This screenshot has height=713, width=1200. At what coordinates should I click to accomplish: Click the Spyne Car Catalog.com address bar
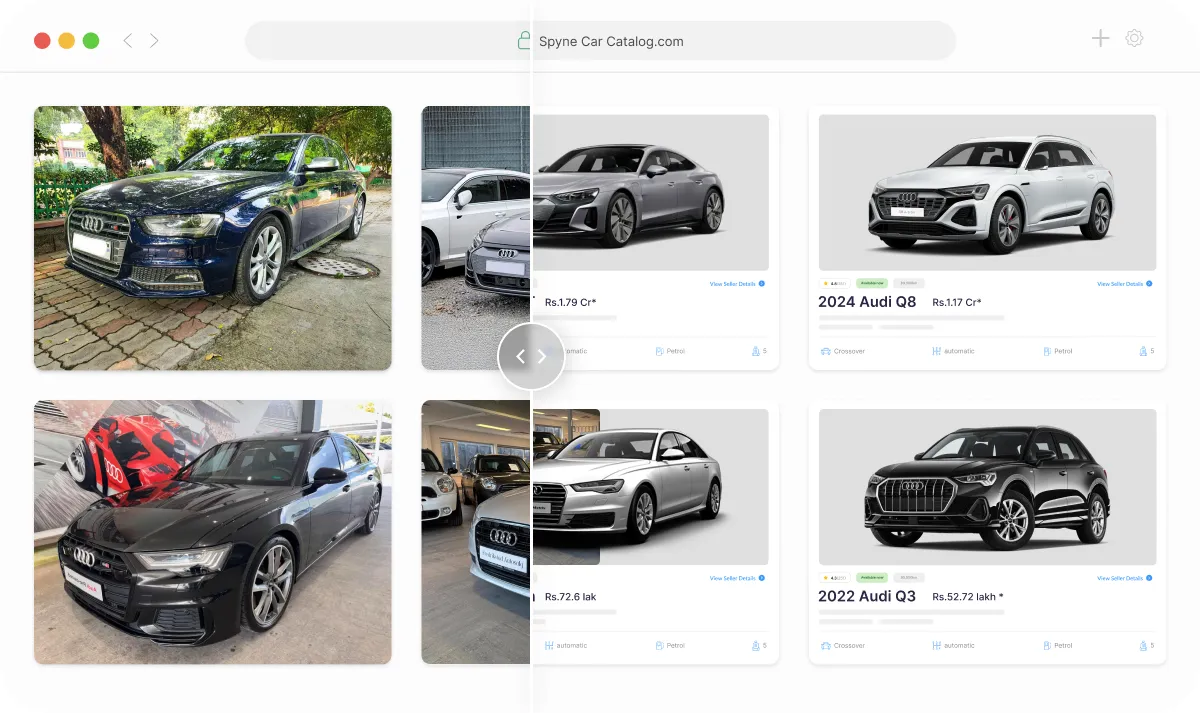click(601, 41)
